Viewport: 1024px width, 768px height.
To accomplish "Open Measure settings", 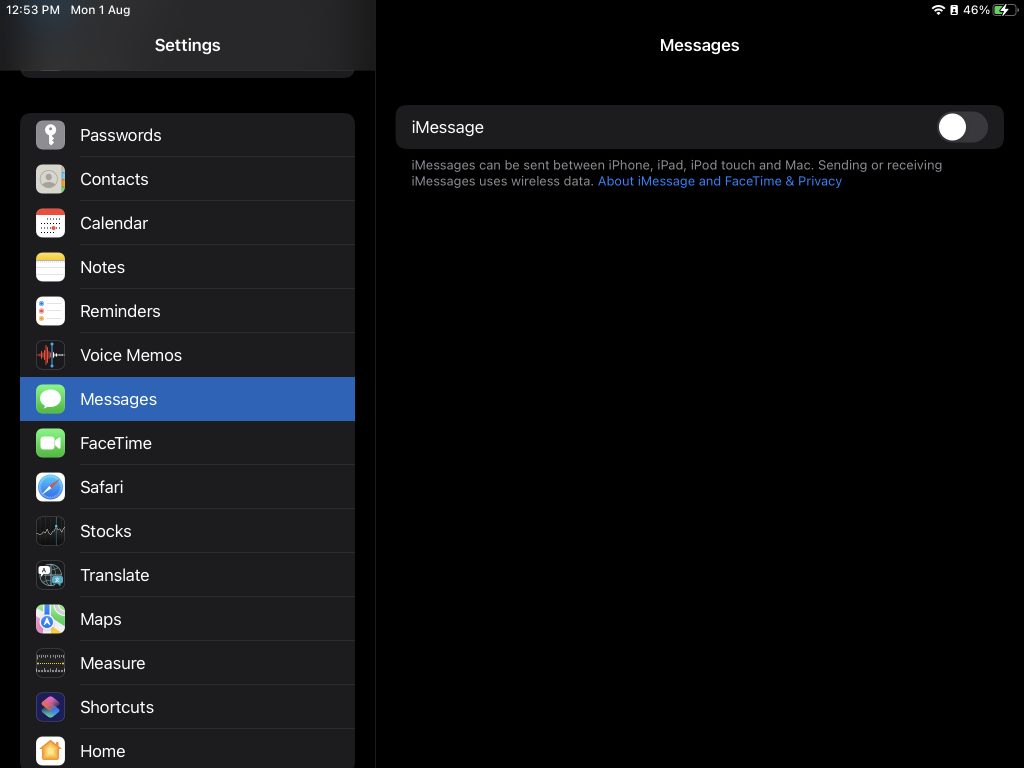I will [x=187, y=663].
